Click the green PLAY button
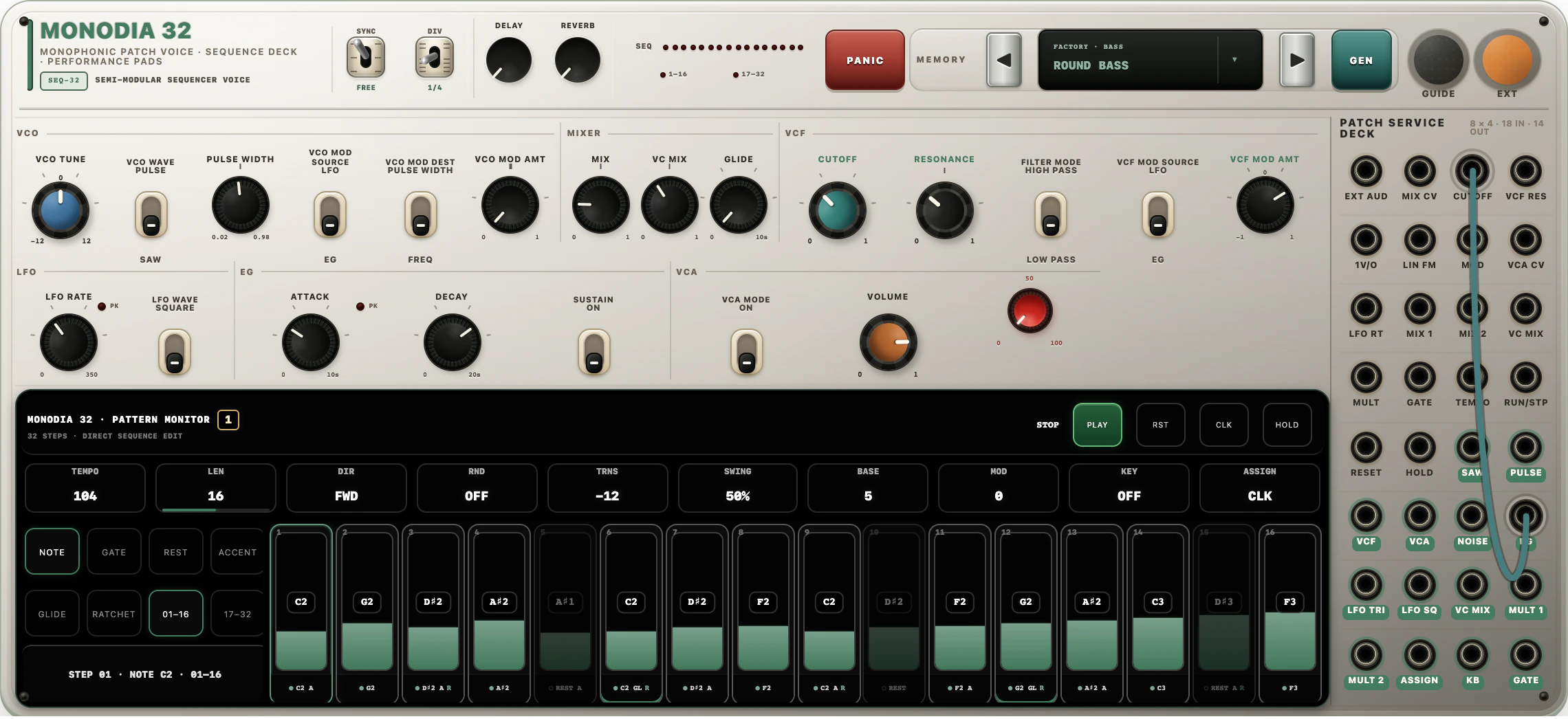 point(1097,425)
